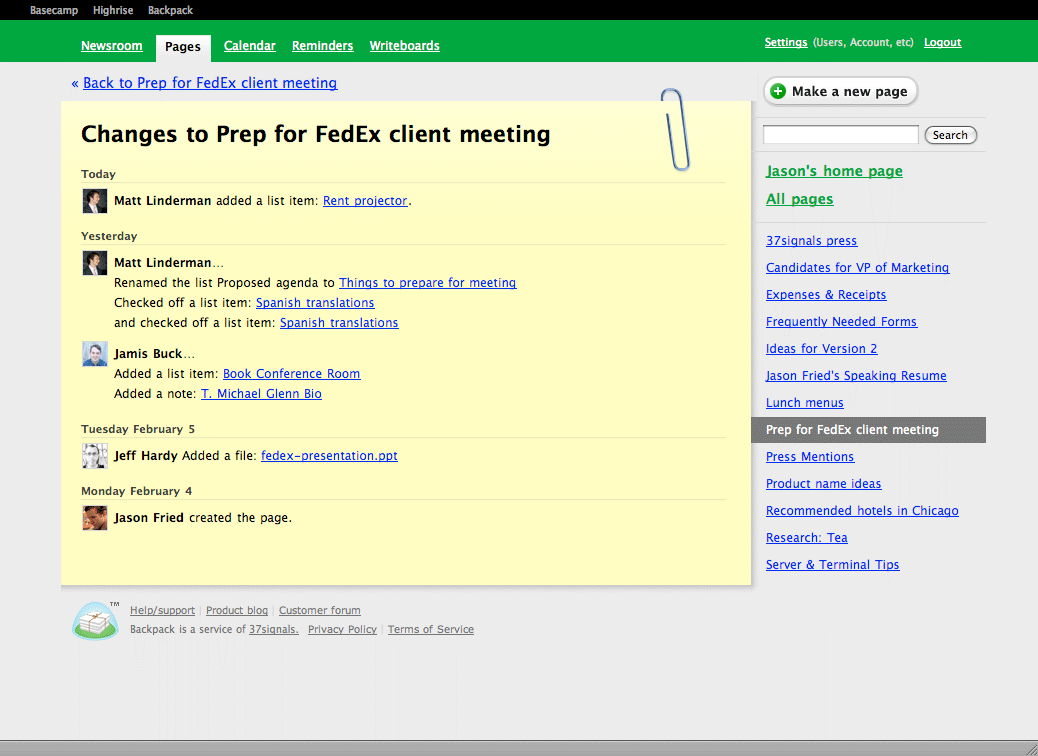
Task: Go back to Prep for FedEx client meeting
Action: [210, 83]
